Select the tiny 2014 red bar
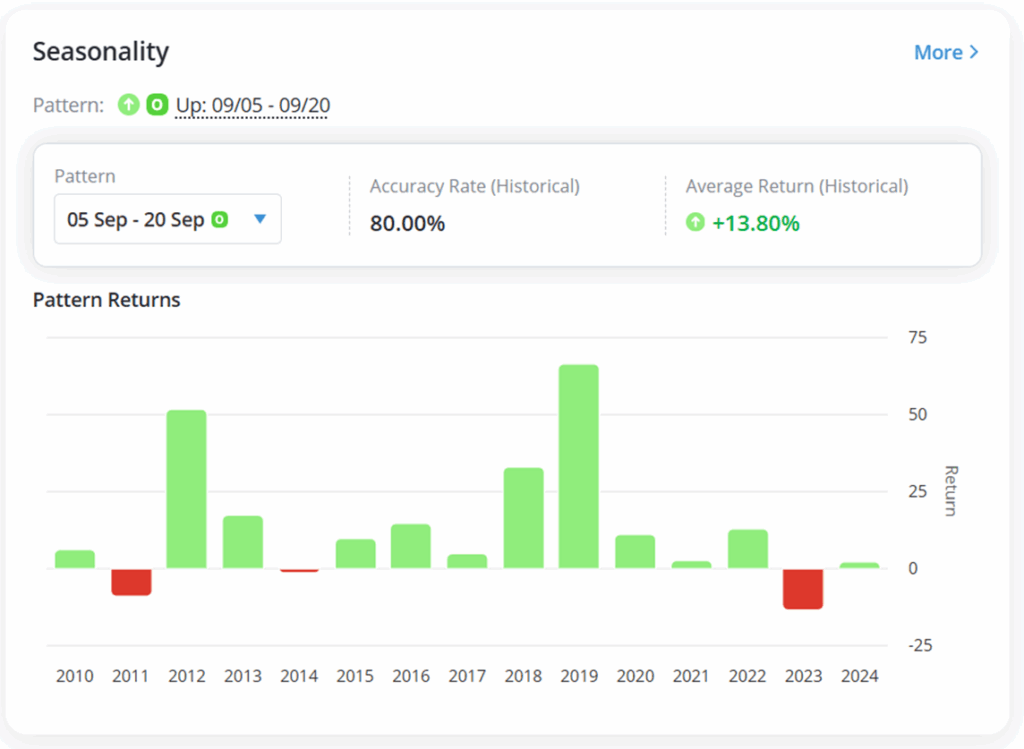The height and width of the screenshot is (749, 1024). (299, 570)
